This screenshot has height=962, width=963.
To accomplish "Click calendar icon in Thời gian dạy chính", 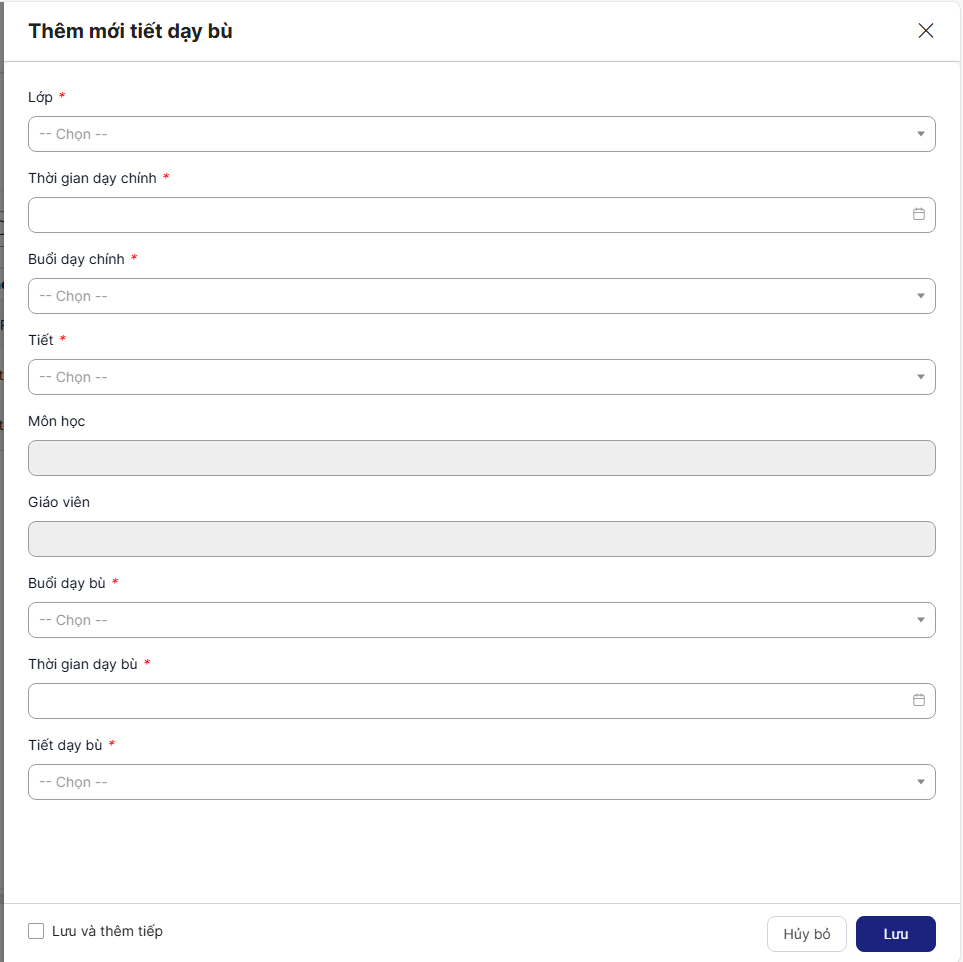I will (918, 214).
